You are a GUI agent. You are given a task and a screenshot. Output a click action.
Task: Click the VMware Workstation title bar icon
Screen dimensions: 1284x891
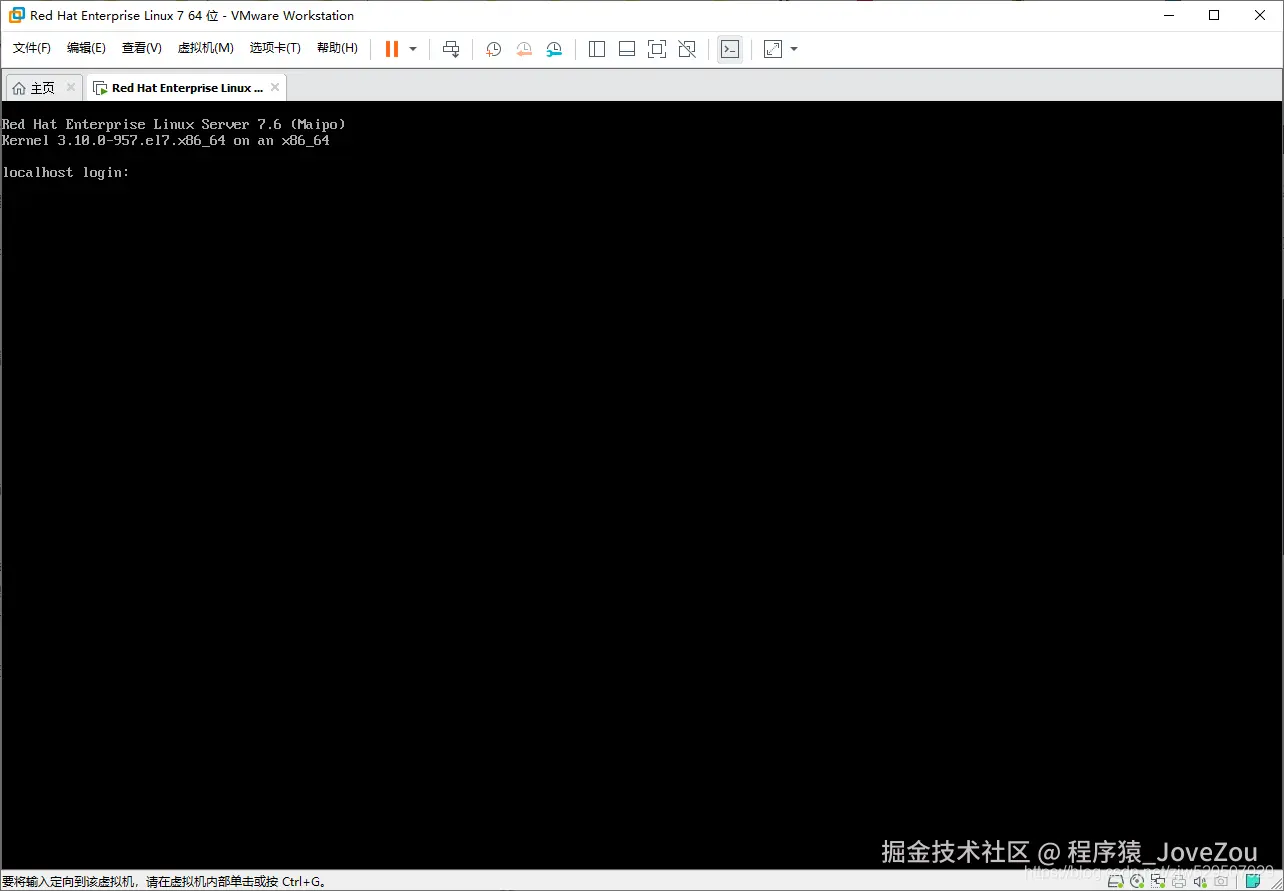tap(16, 15)
